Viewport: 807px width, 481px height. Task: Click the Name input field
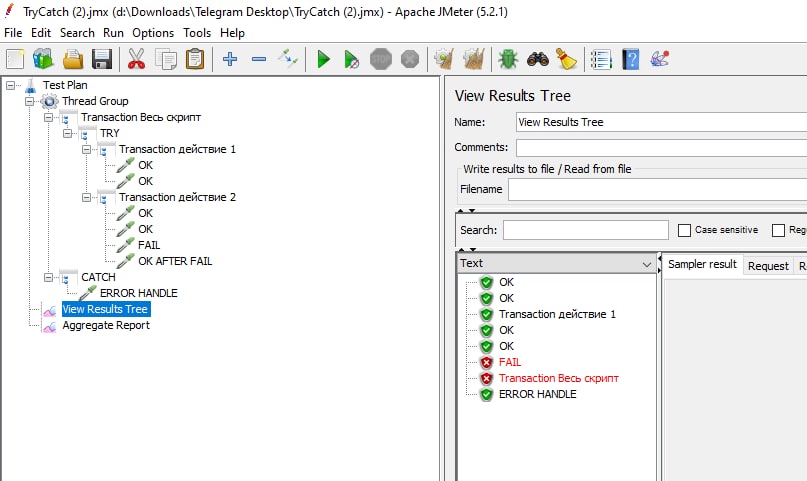tap(661, 122)
